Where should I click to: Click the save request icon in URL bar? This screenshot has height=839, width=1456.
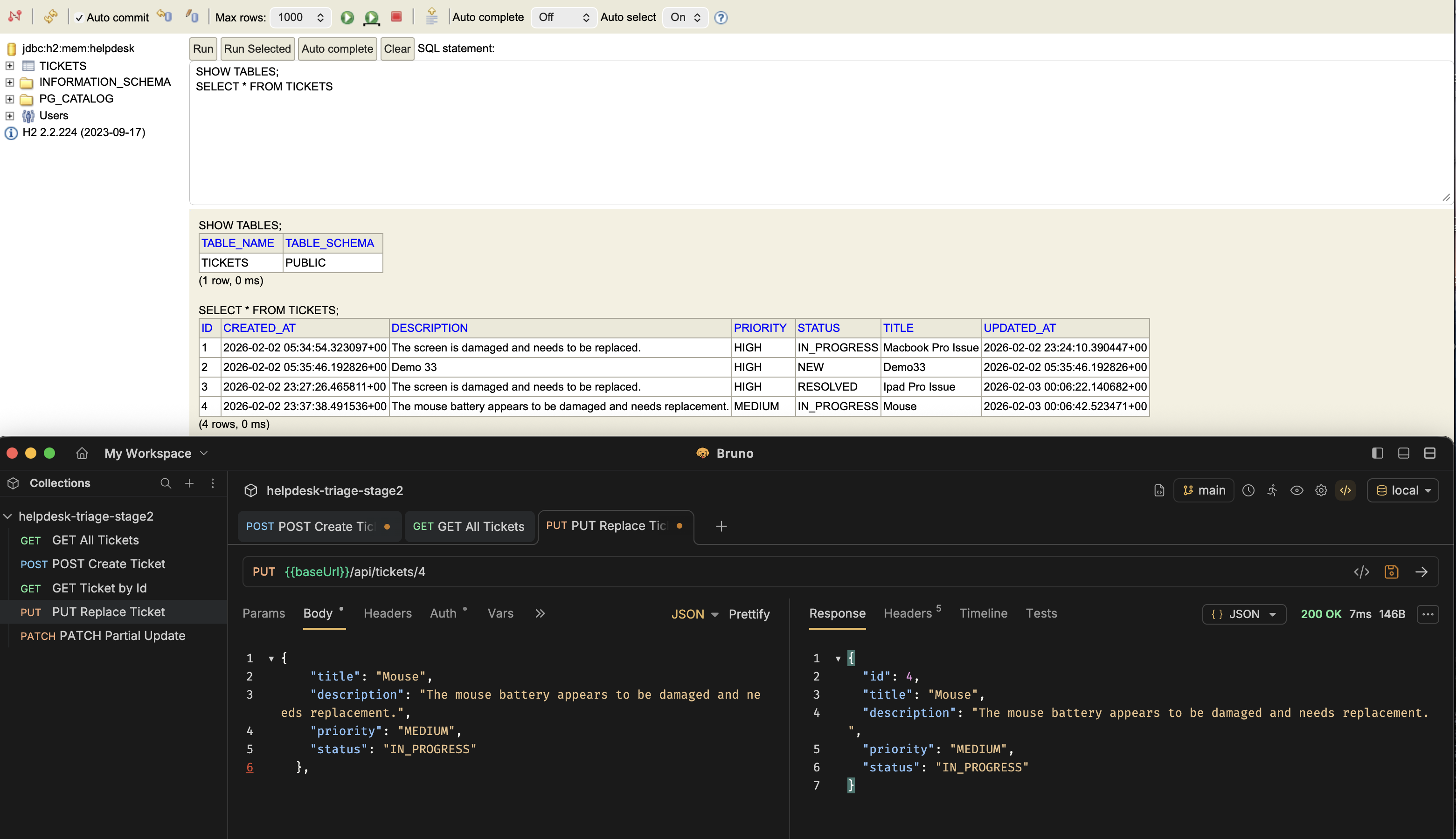click(1392, 571)
